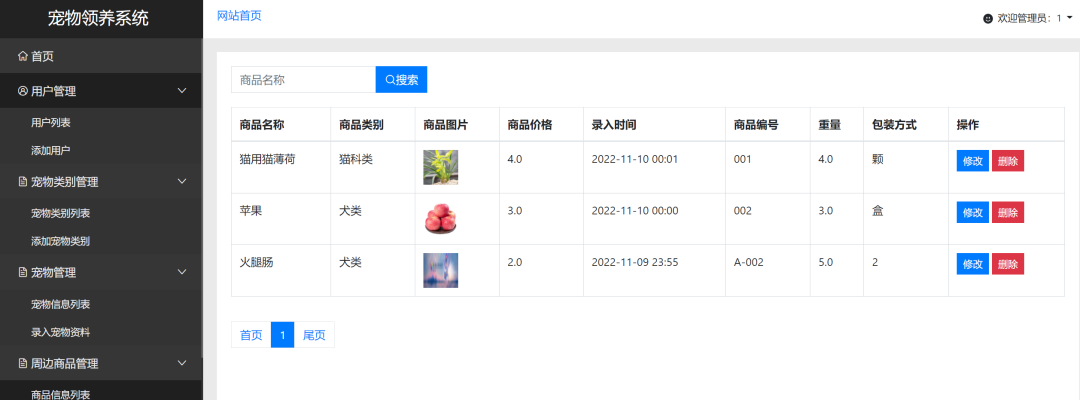Screen dimensions: 1080x400
Task: Click 修改 for 火腿肠 row
Action: [x=973, y=264]
